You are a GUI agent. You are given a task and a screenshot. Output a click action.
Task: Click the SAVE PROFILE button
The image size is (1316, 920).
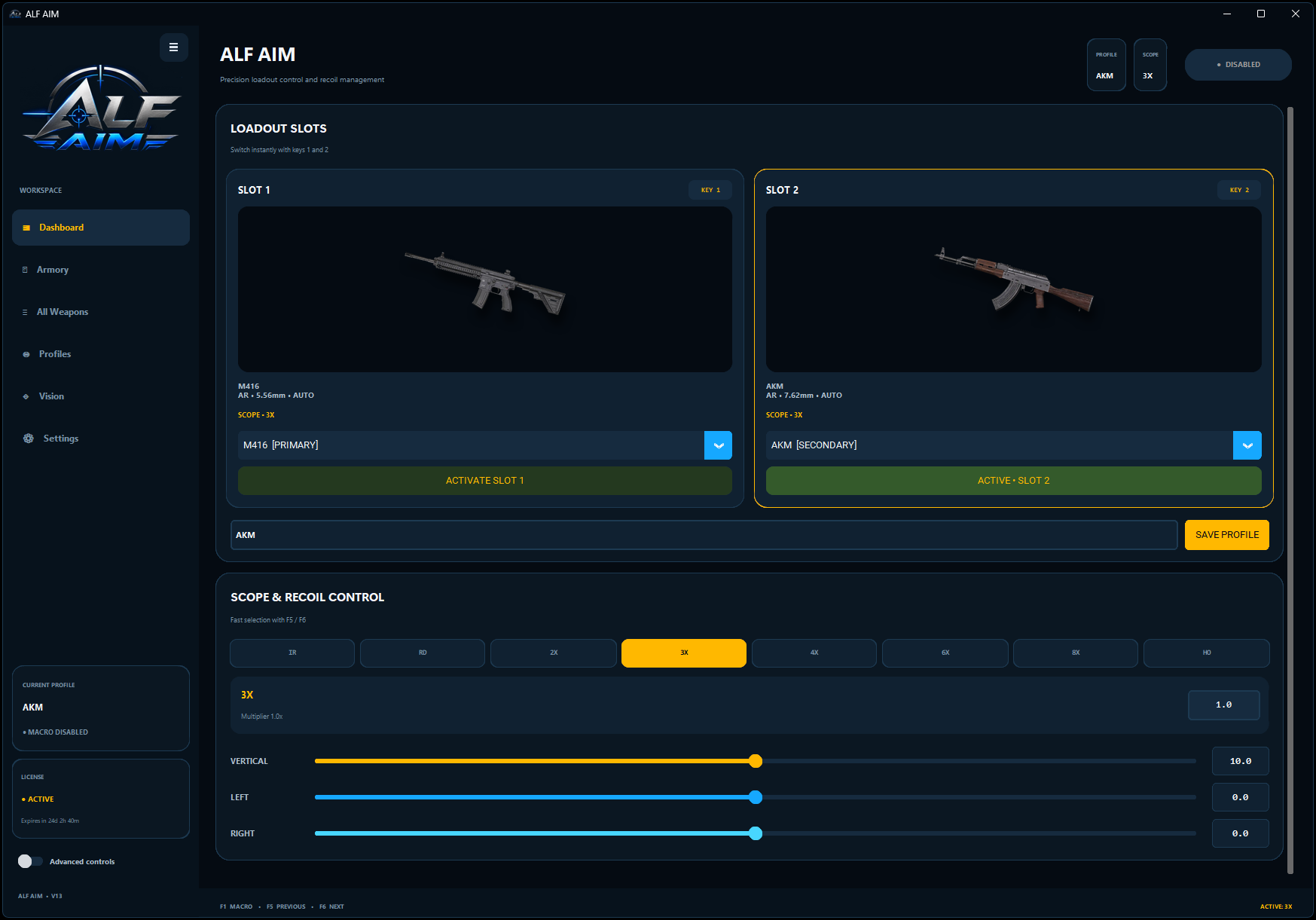(1227, 535)
